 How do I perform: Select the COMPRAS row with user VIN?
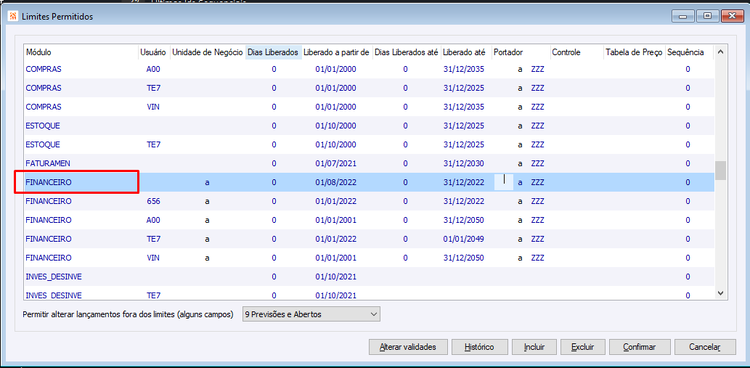[369, 107]
